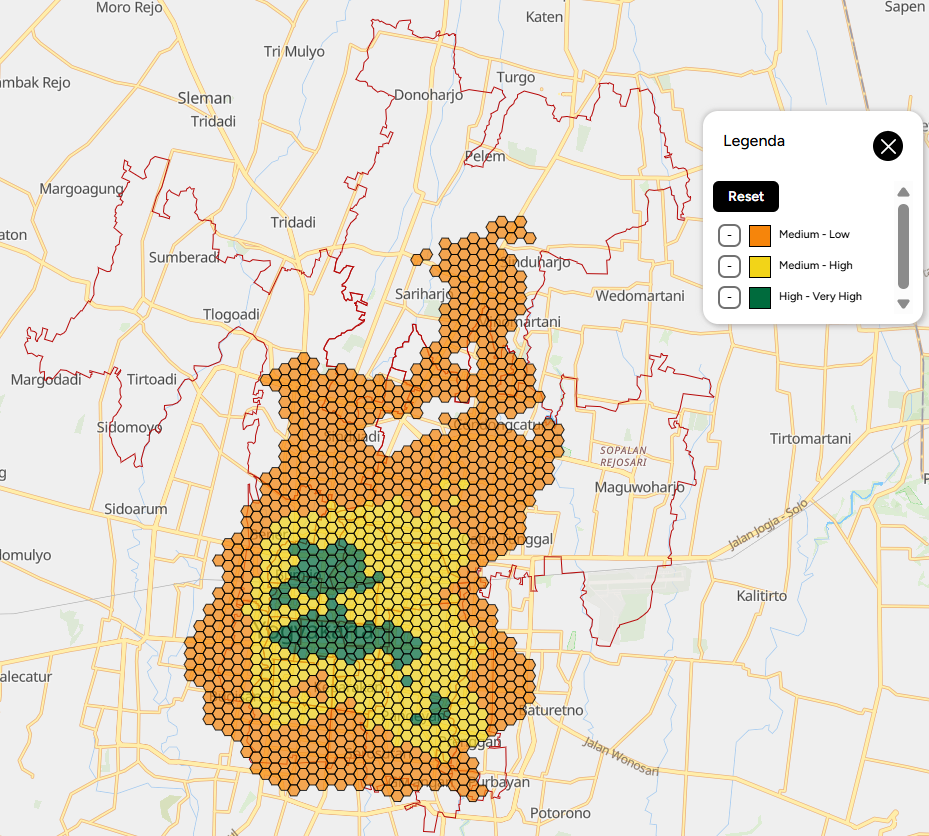Image resolution: width=929 pixels, height=836 pixels.
Task: Click the Katen map label
Action: pos(544,17)
